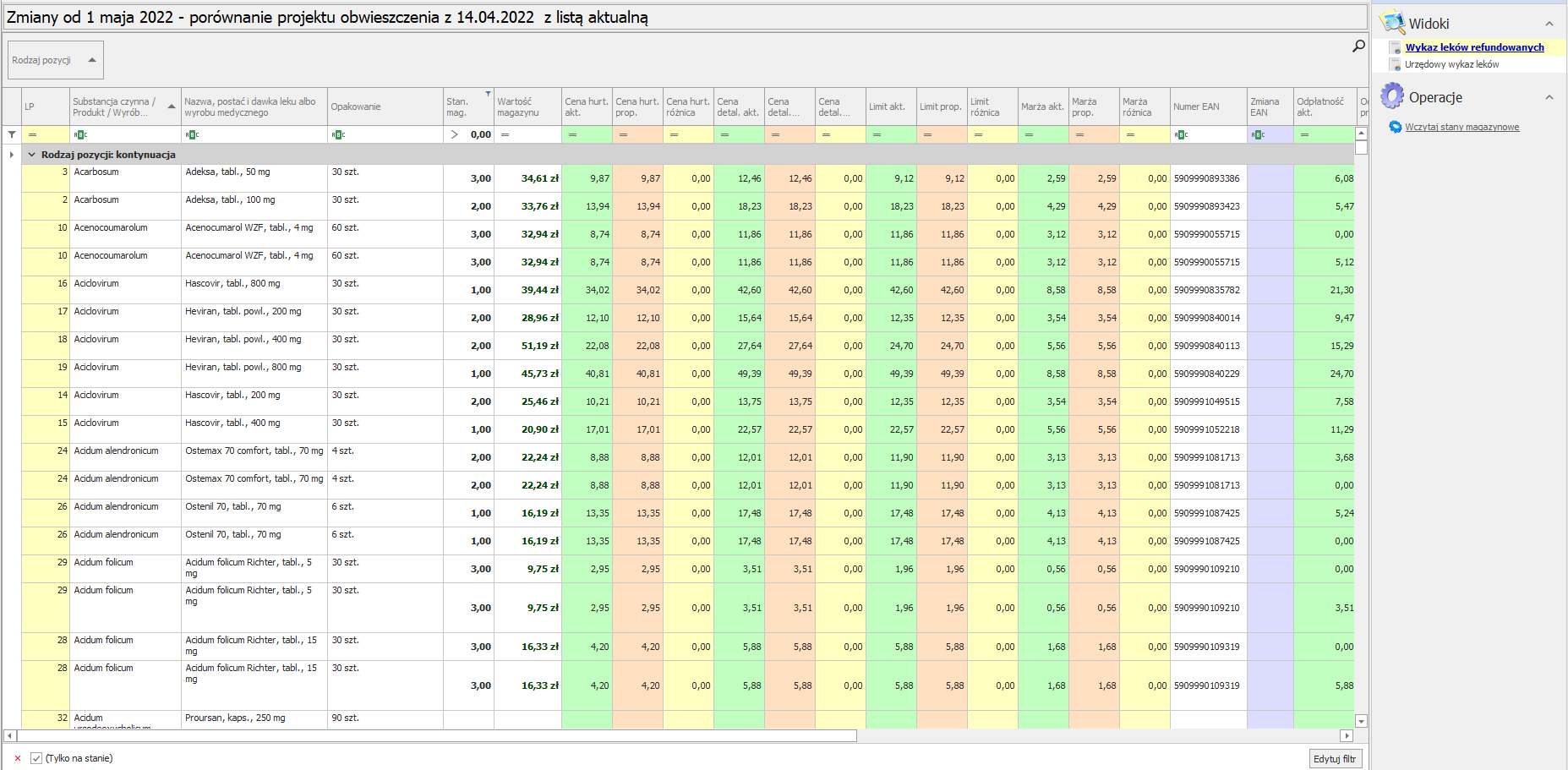
Task: Click the Wczytaj stany magazynowe link
Action: click(1461, 127)
